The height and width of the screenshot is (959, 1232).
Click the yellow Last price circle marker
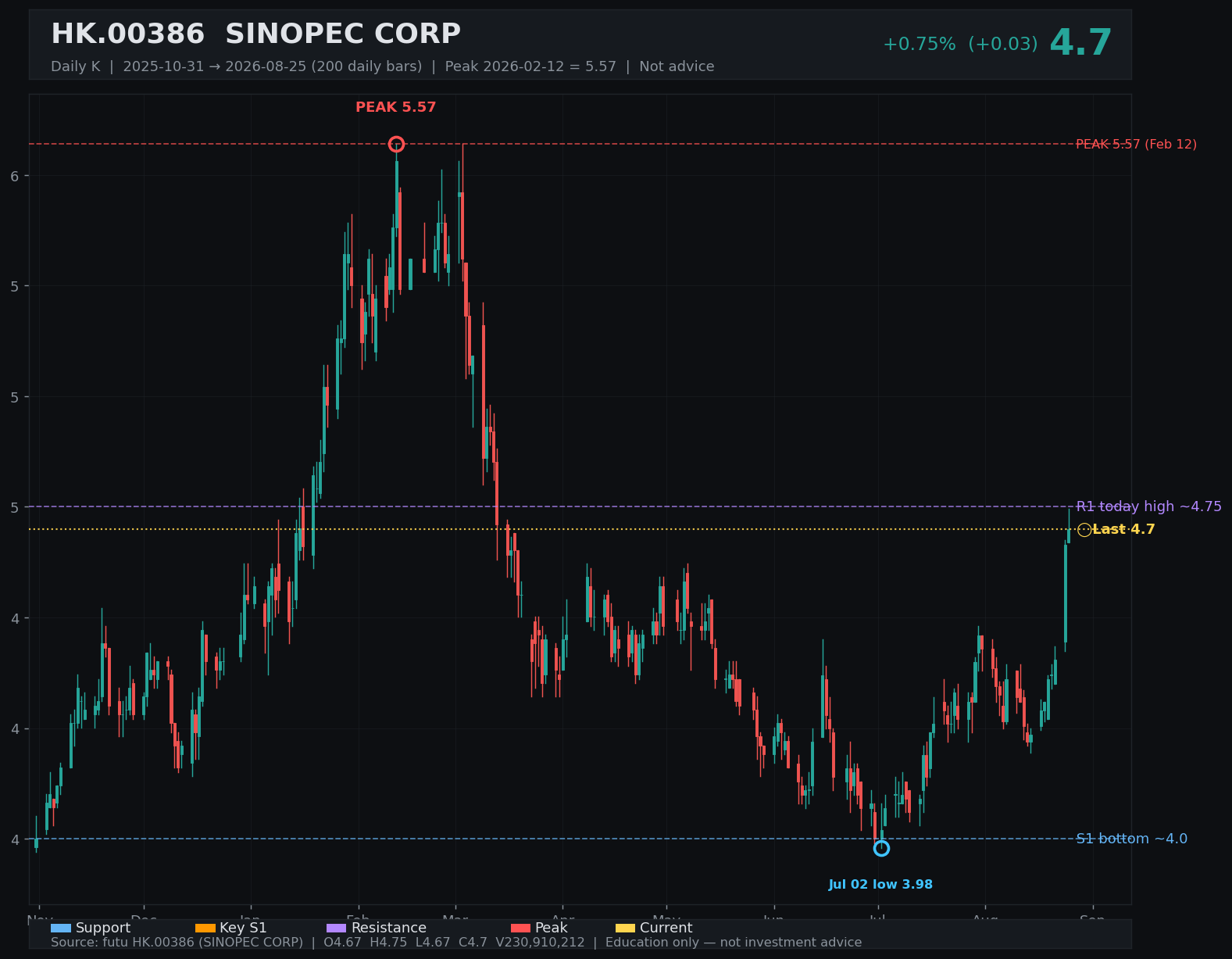1084,530
